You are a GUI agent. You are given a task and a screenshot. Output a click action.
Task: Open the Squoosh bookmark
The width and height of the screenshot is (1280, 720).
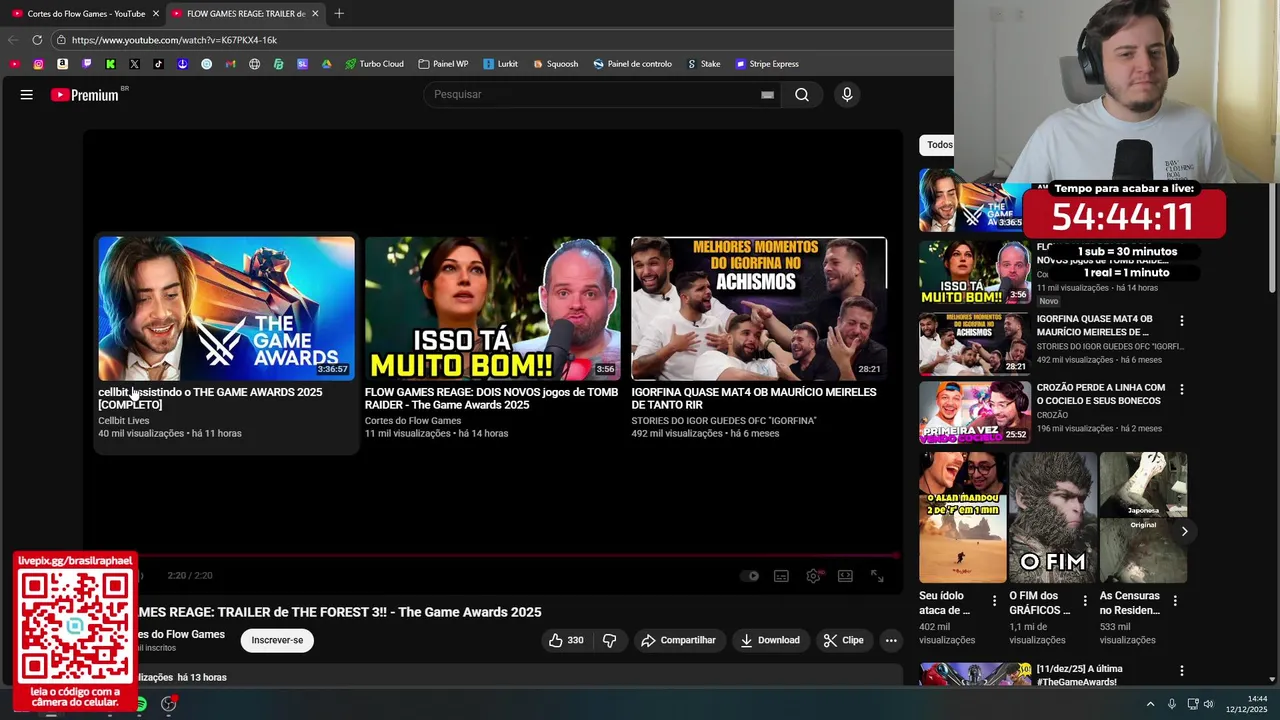tap(555, 64)
